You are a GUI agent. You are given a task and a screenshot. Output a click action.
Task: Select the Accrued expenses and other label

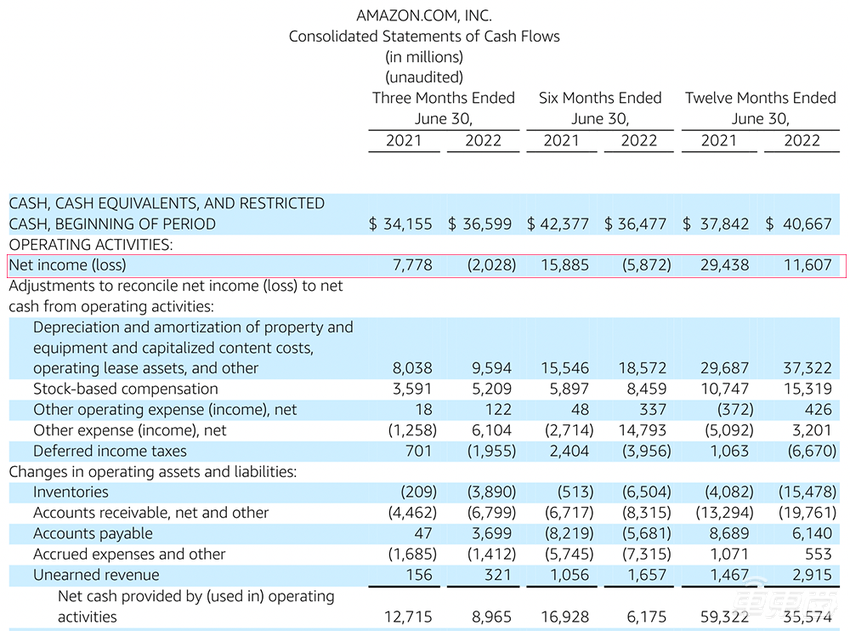click(129, 554)
